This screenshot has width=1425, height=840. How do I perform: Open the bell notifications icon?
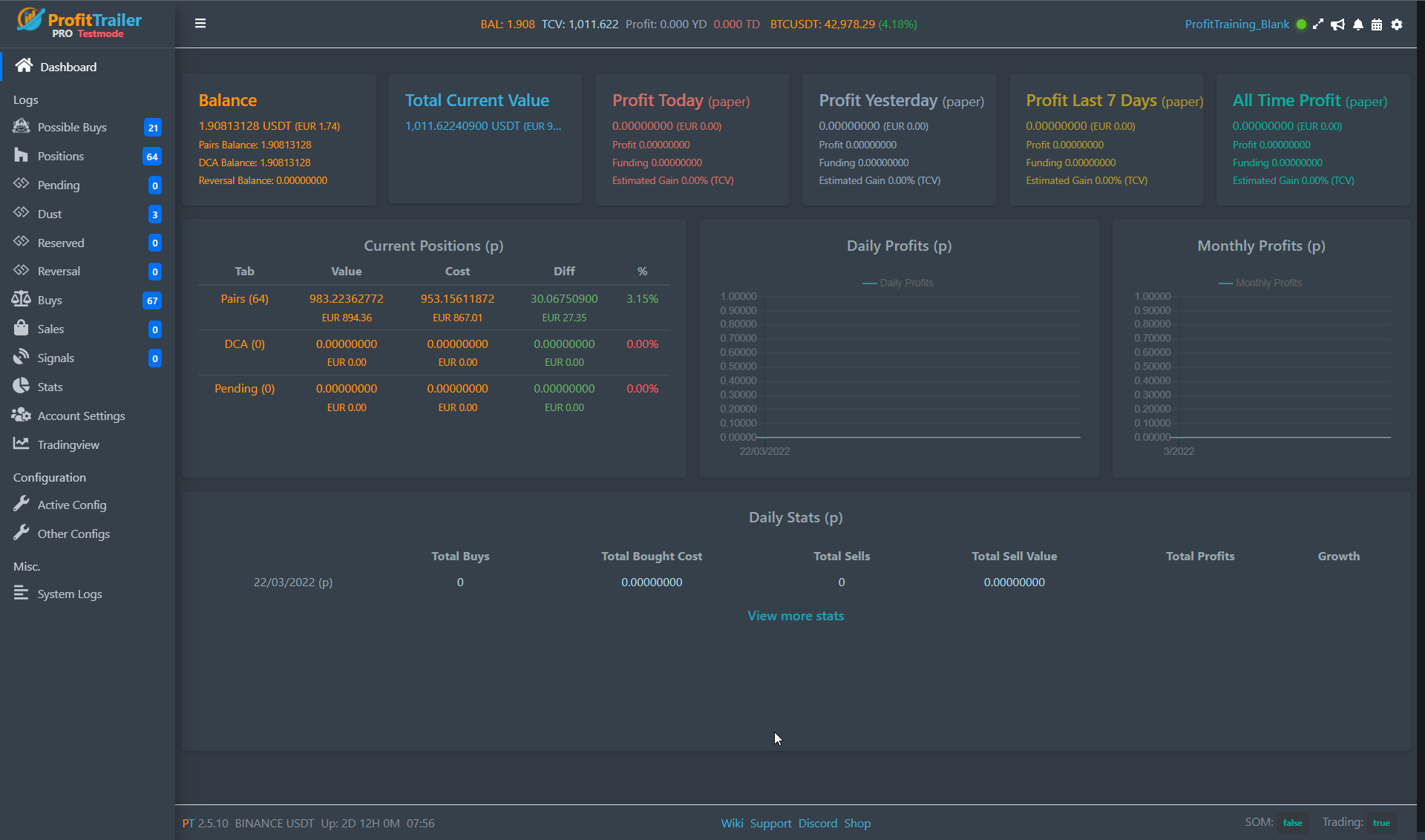[1357, 24]
